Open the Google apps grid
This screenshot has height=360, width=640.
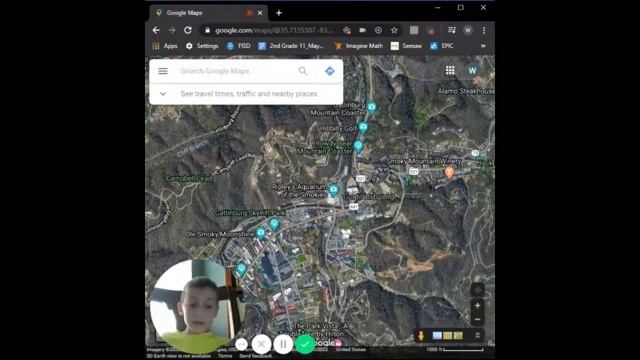pyautogui.click(x=450, y=71)
